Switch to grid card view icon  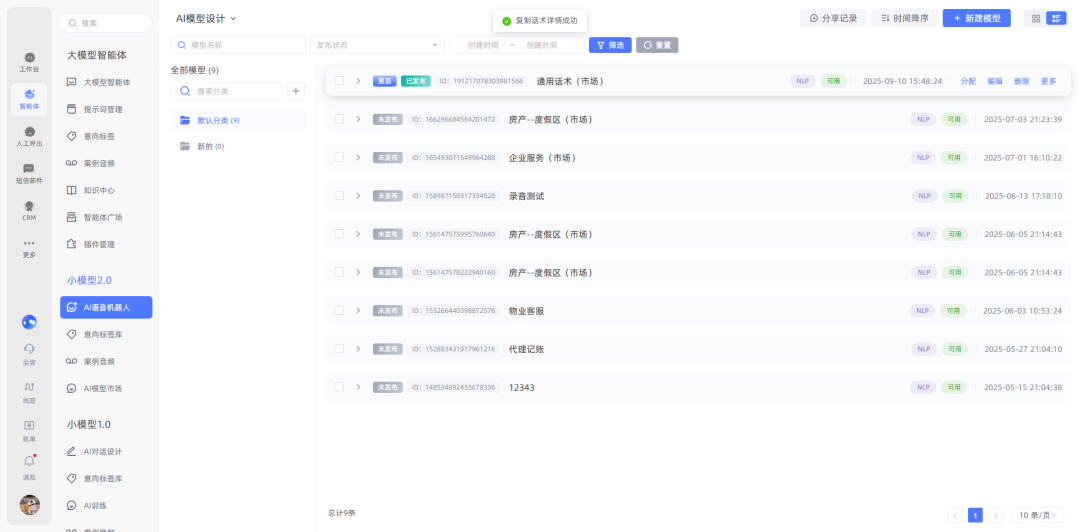click(1035, 18)
